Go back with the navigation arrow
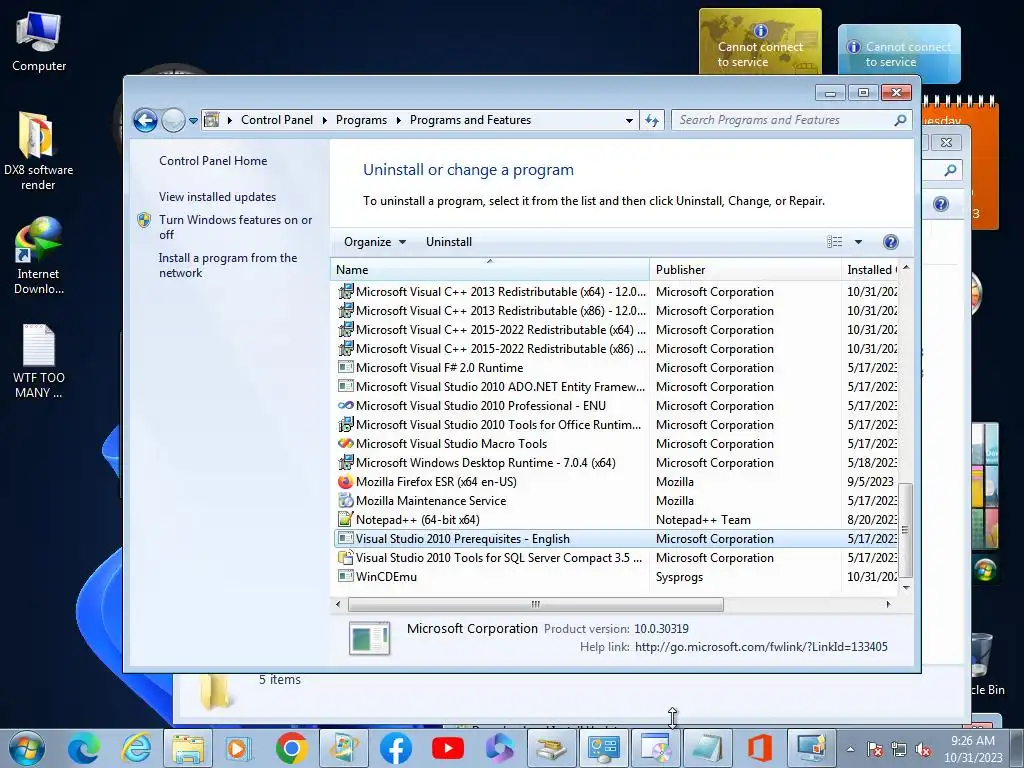This screenshot has width=1024, height=768. tap(145, 120)
